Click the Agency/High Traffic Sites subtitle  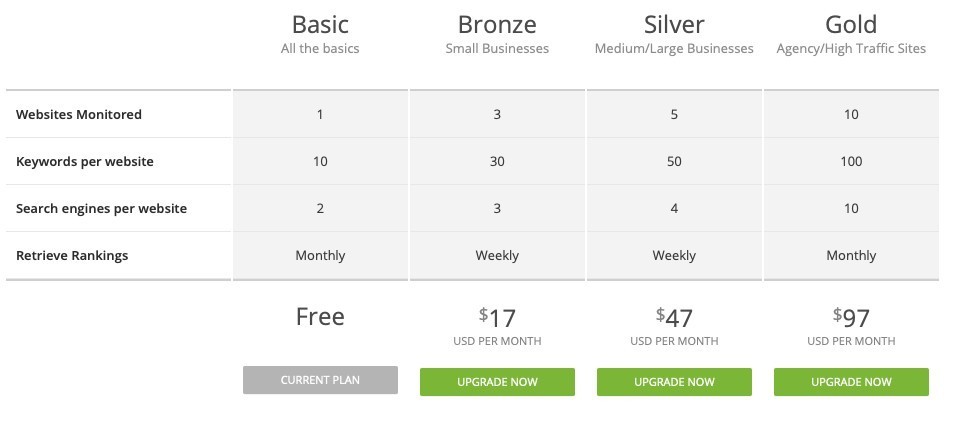[x=851, y=49]
